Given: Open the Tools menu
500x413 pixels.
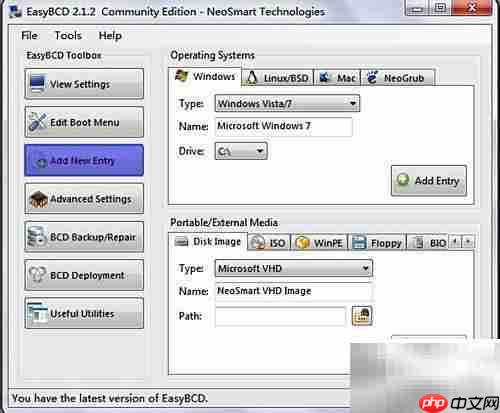Looking at the screenshot, I should pyautogui.click(x=68, y=35).
